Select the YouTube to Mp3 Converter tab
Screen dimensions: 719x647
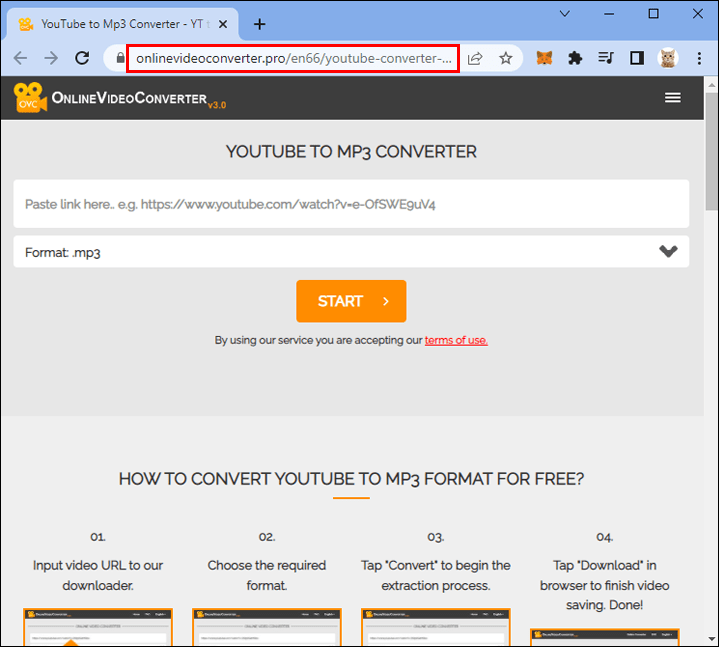pos(122,24)
